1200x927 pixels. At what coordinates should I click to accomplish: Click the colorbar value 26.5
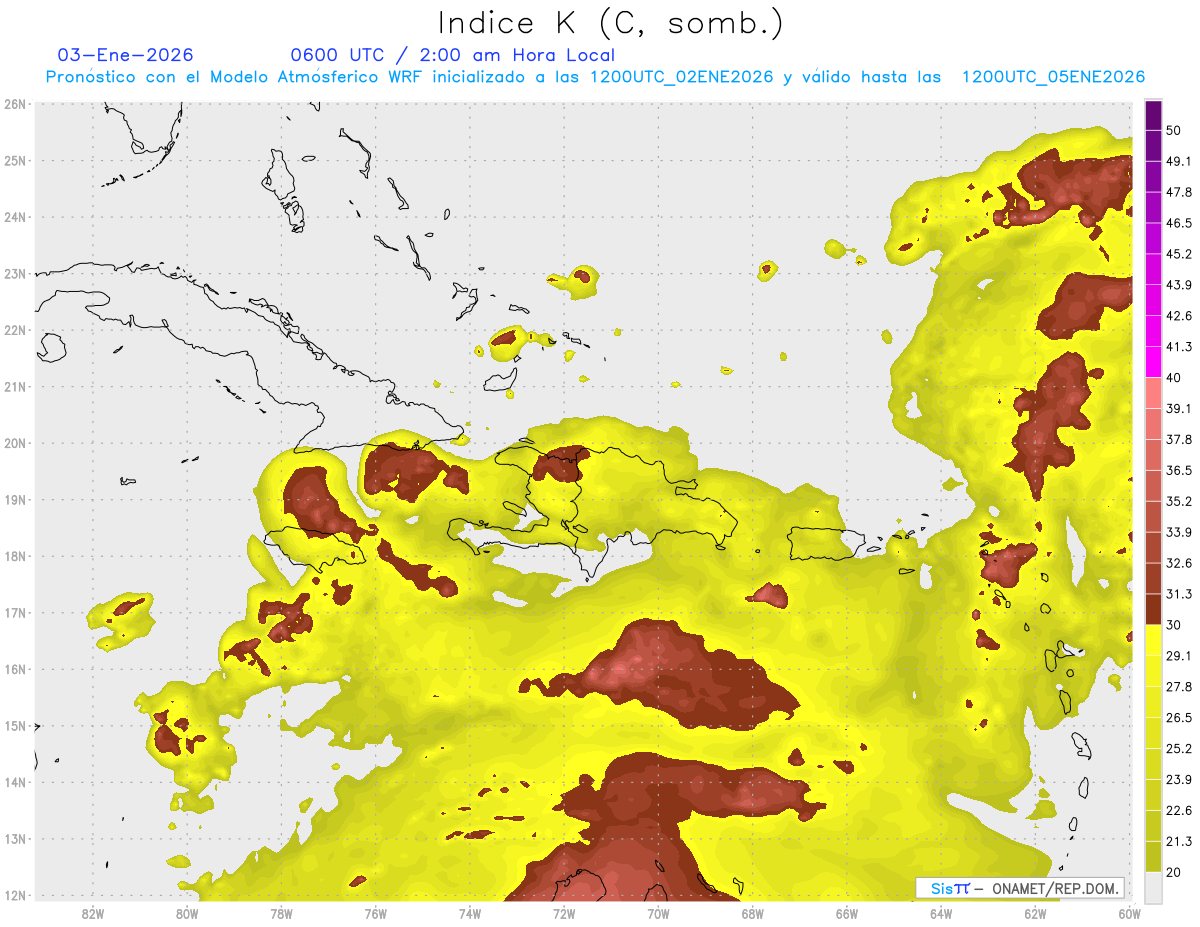(1178, 717)
